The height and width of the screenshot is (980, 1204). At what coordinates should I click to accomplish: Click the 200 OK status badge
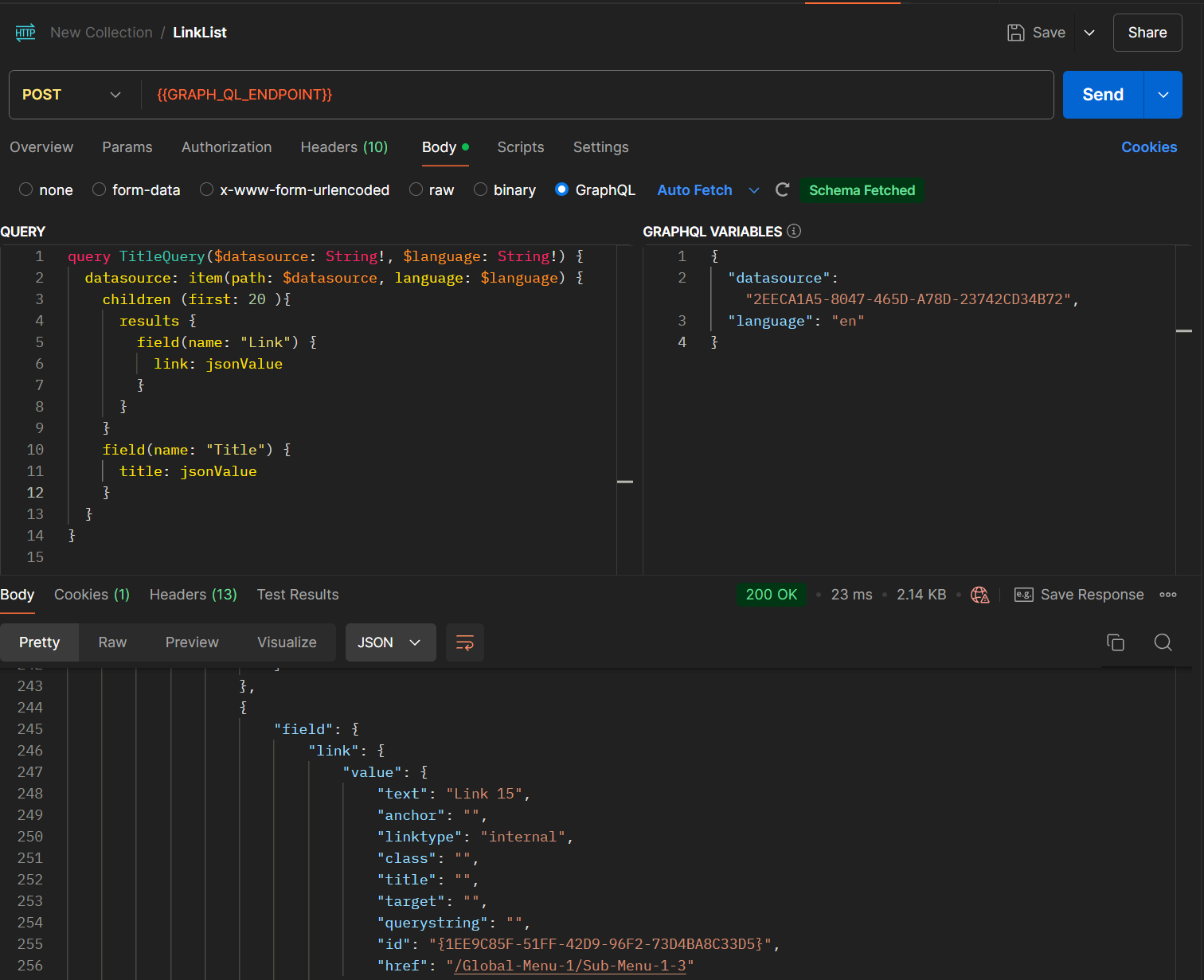772,595
